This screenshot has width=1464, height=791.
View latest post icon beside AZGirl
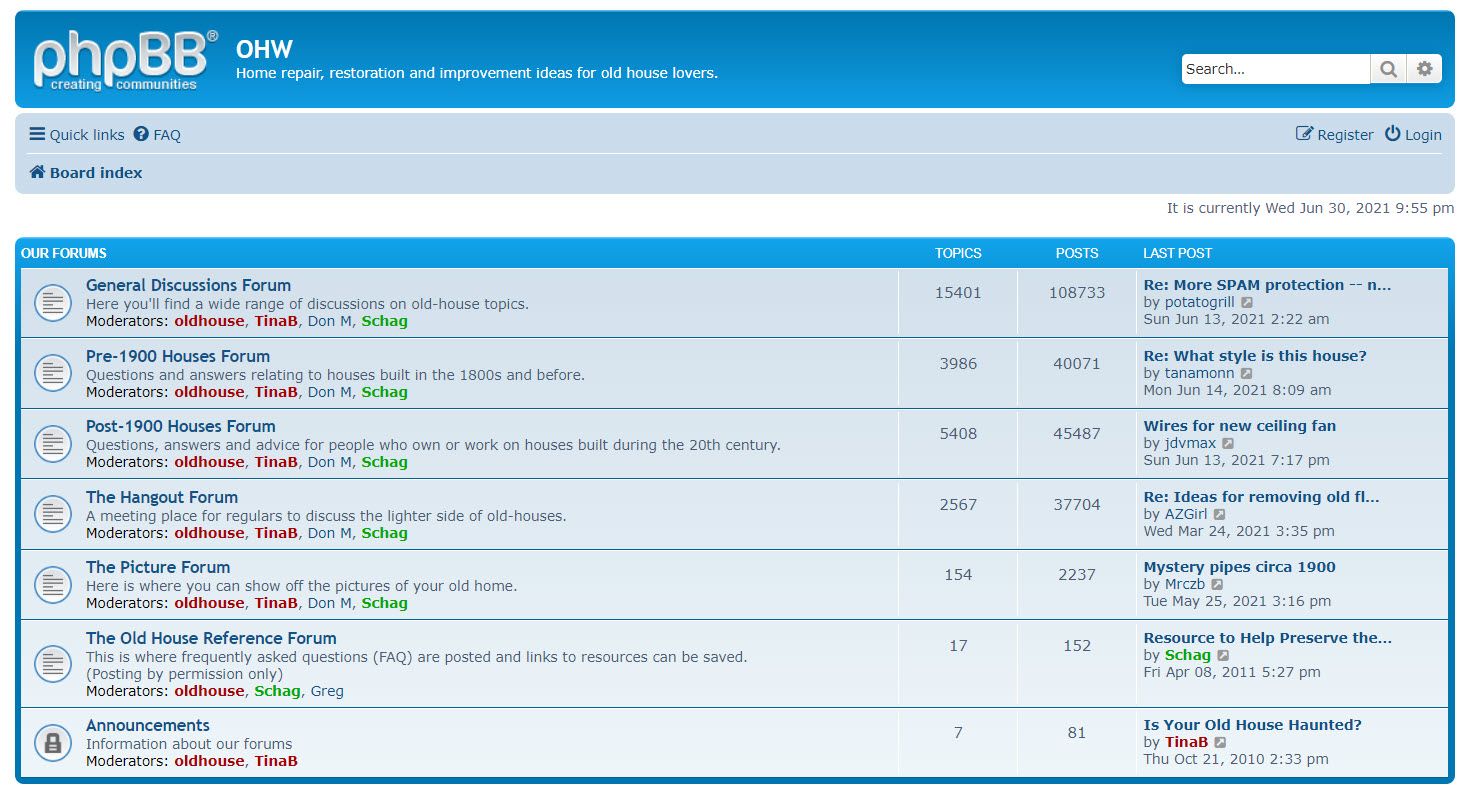1219,515
